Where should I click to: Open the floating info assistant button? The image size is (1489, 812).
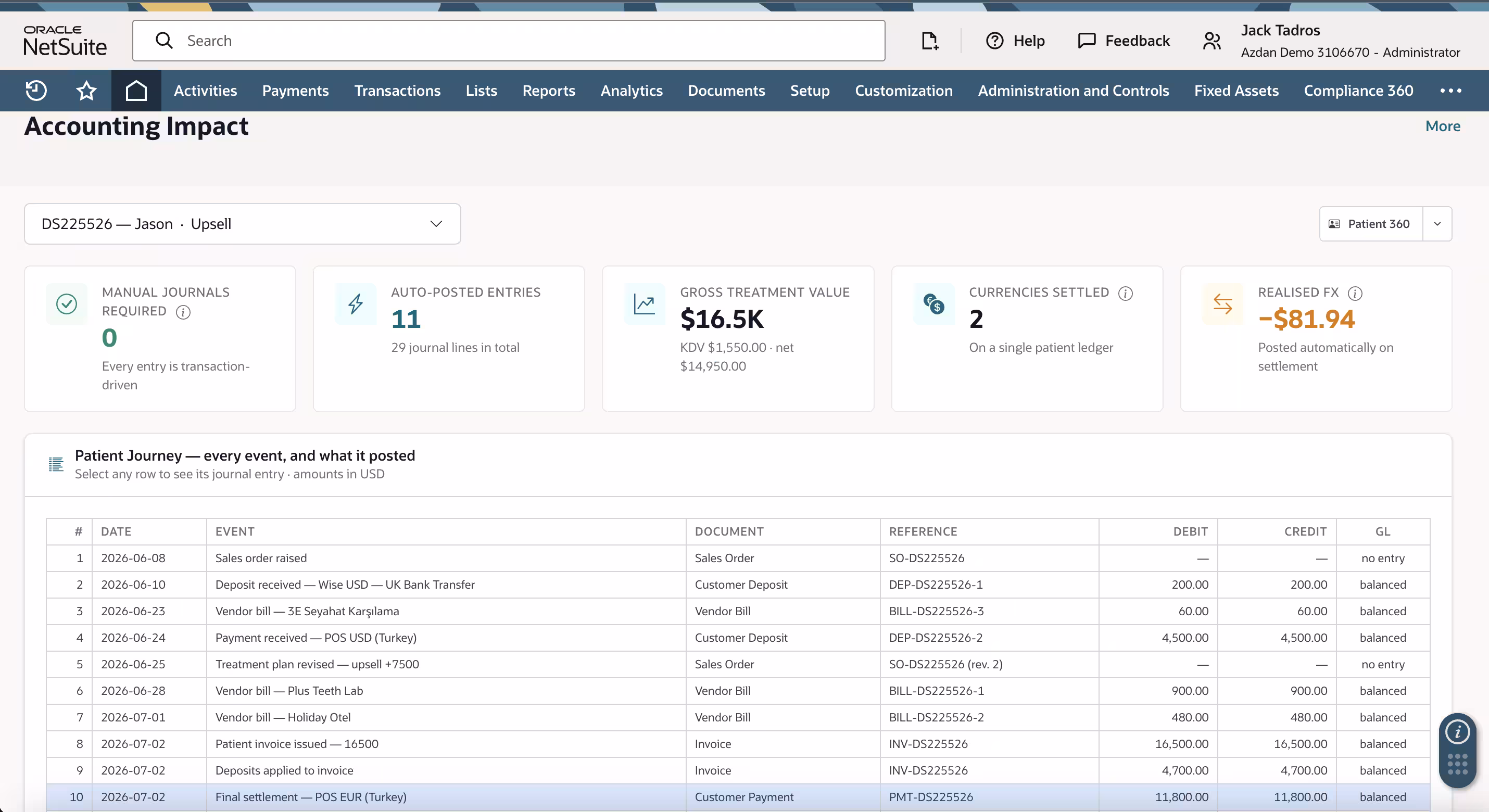(x=1457, y=733)
